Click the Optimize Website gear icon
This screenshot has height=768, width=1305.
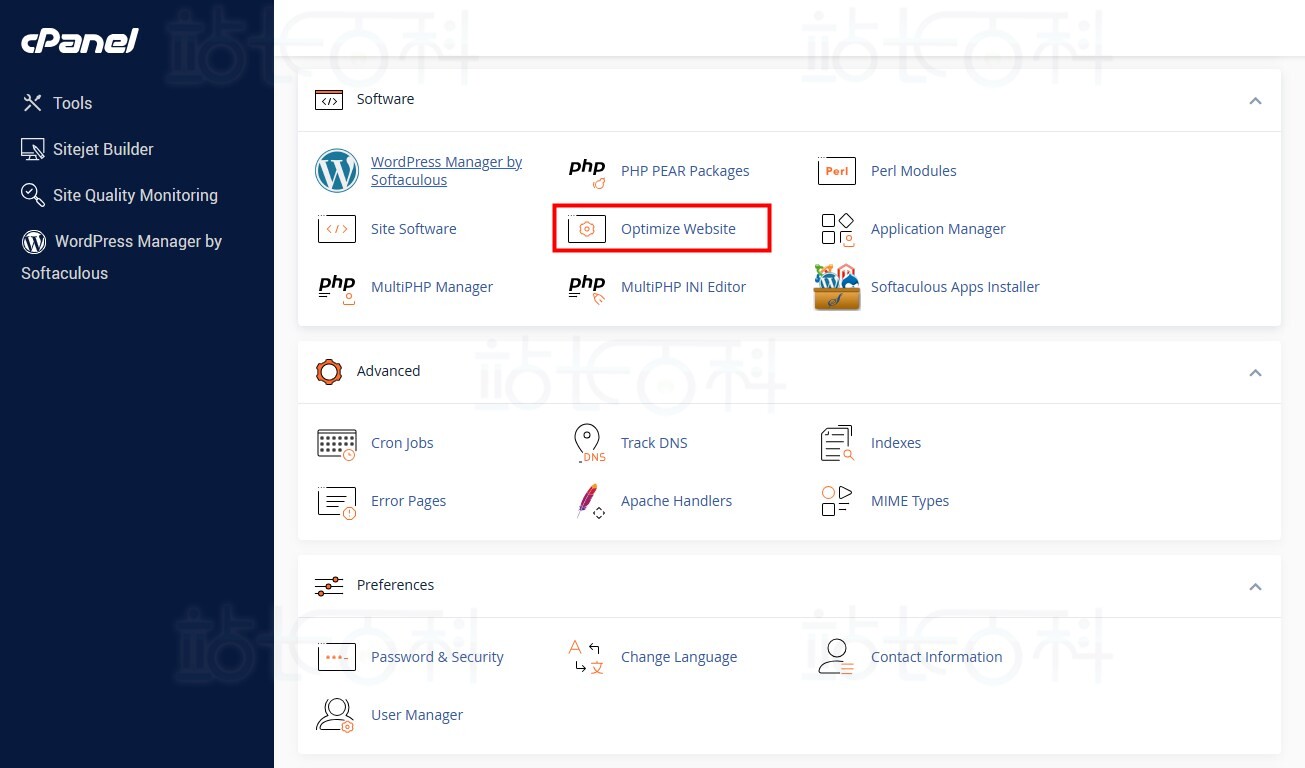pyautogui.click(x=587, y=229)
